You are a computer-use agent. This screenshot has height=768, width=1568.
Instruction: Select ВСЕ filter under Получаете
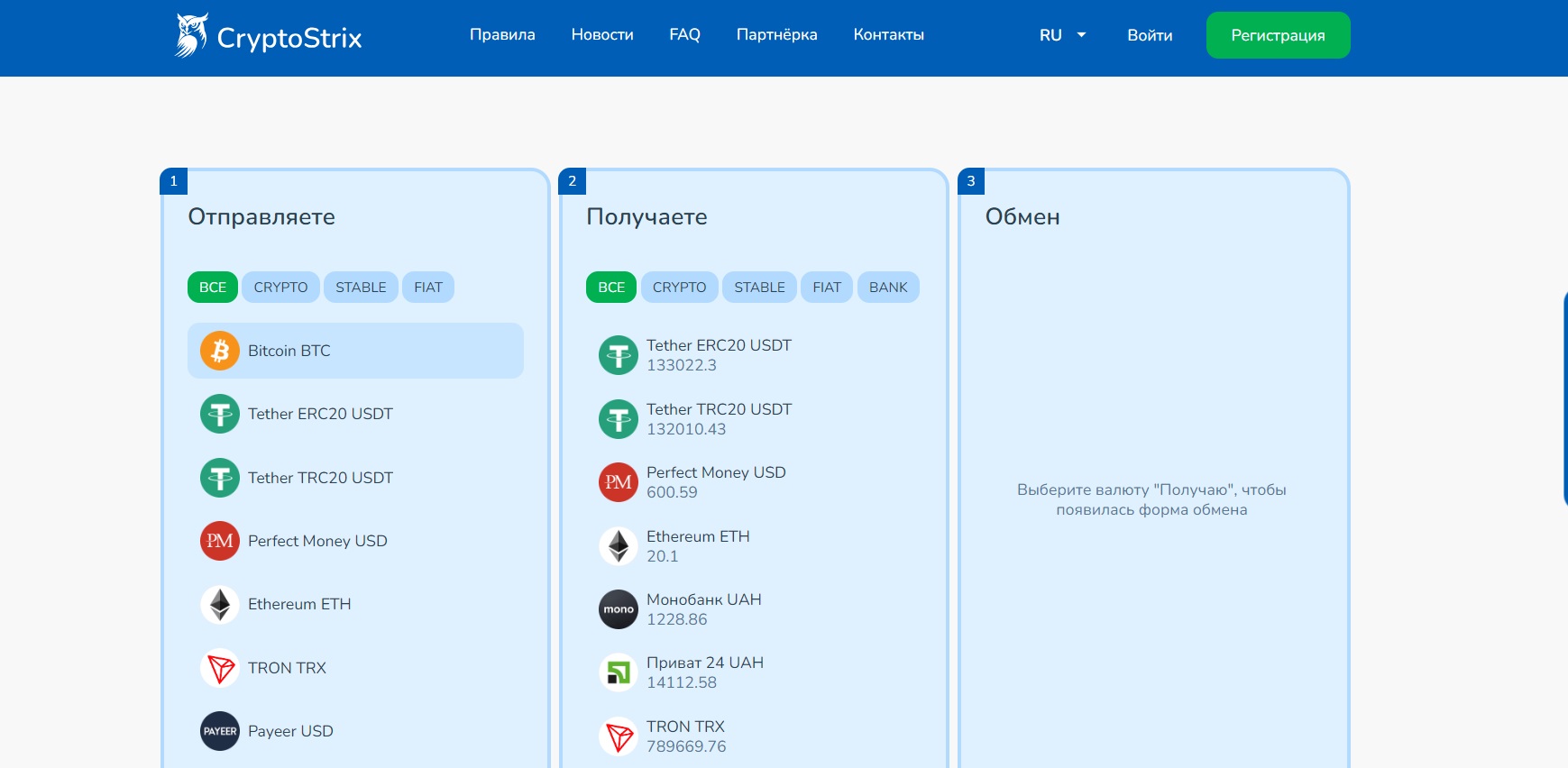(x=611, y=287)
